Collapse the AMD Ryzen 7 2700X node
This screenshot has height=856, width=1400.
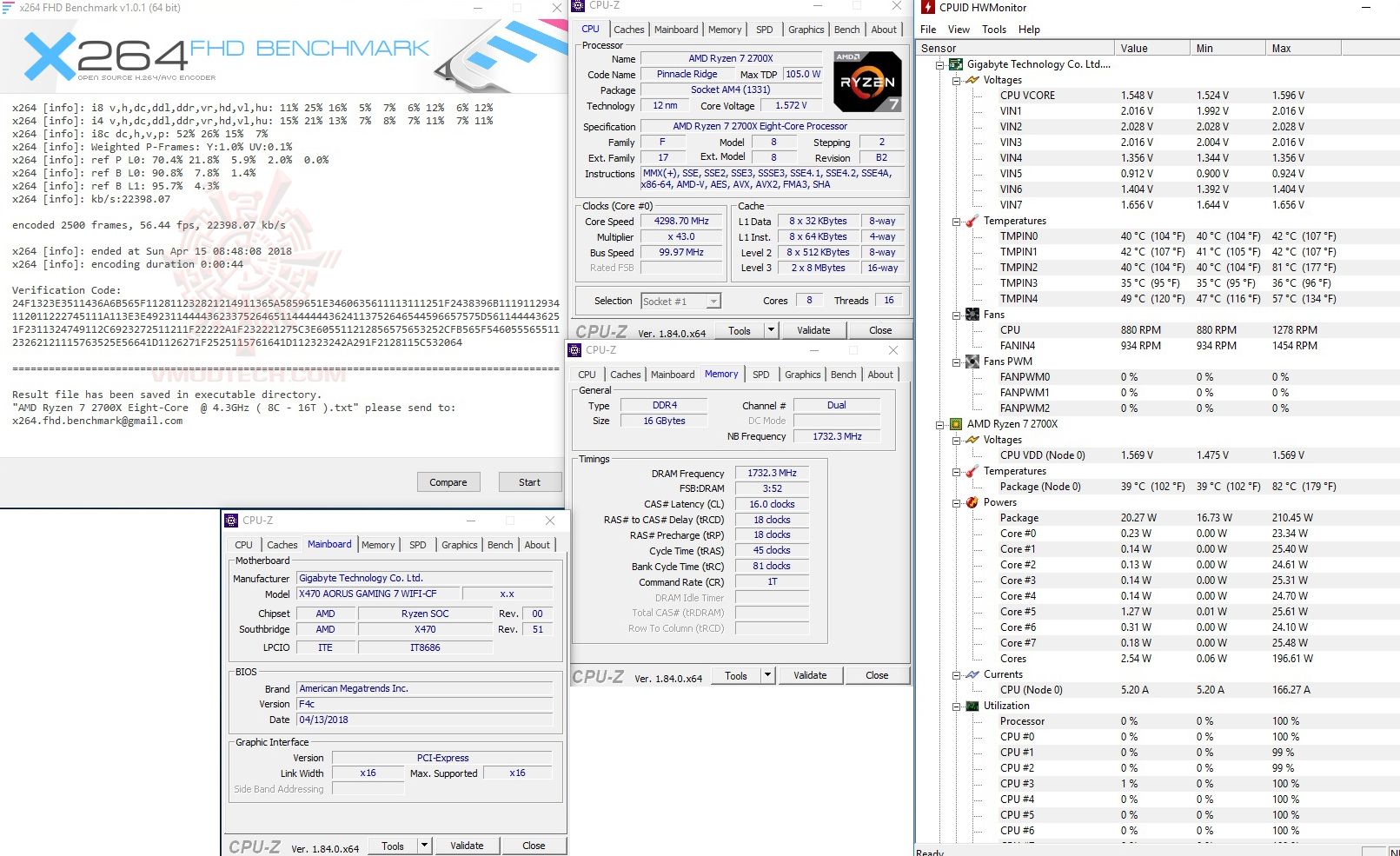coord(939,425)
